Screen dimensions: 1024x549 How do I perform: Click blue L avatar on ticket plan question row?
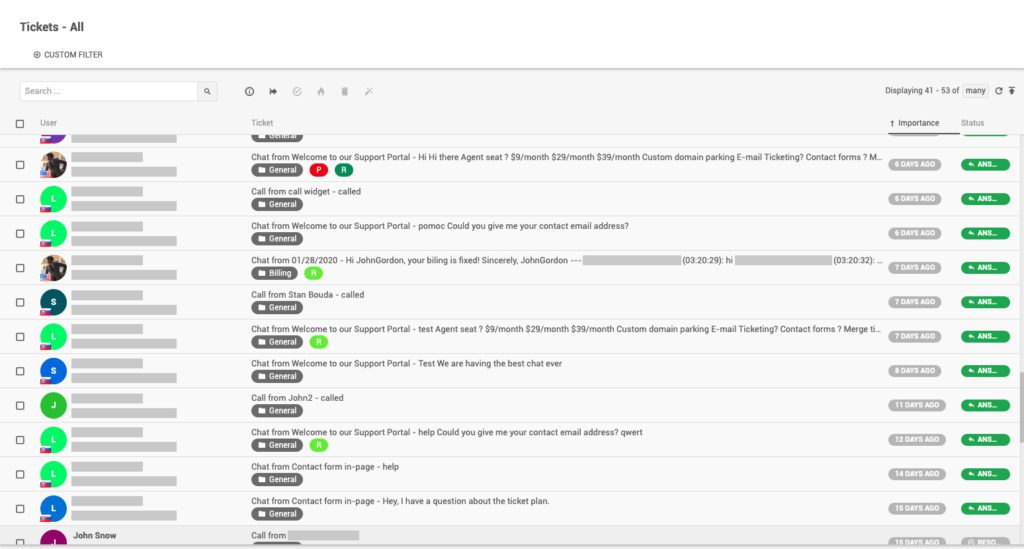click(x=54, y=509)
